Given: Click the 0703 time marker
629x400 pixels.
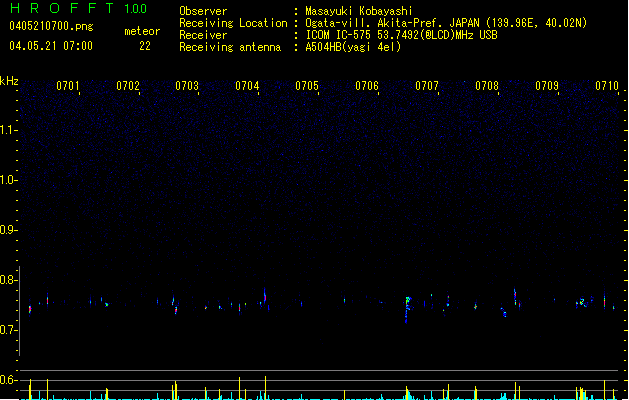Looking at the screenshot, I should (187, 86).
